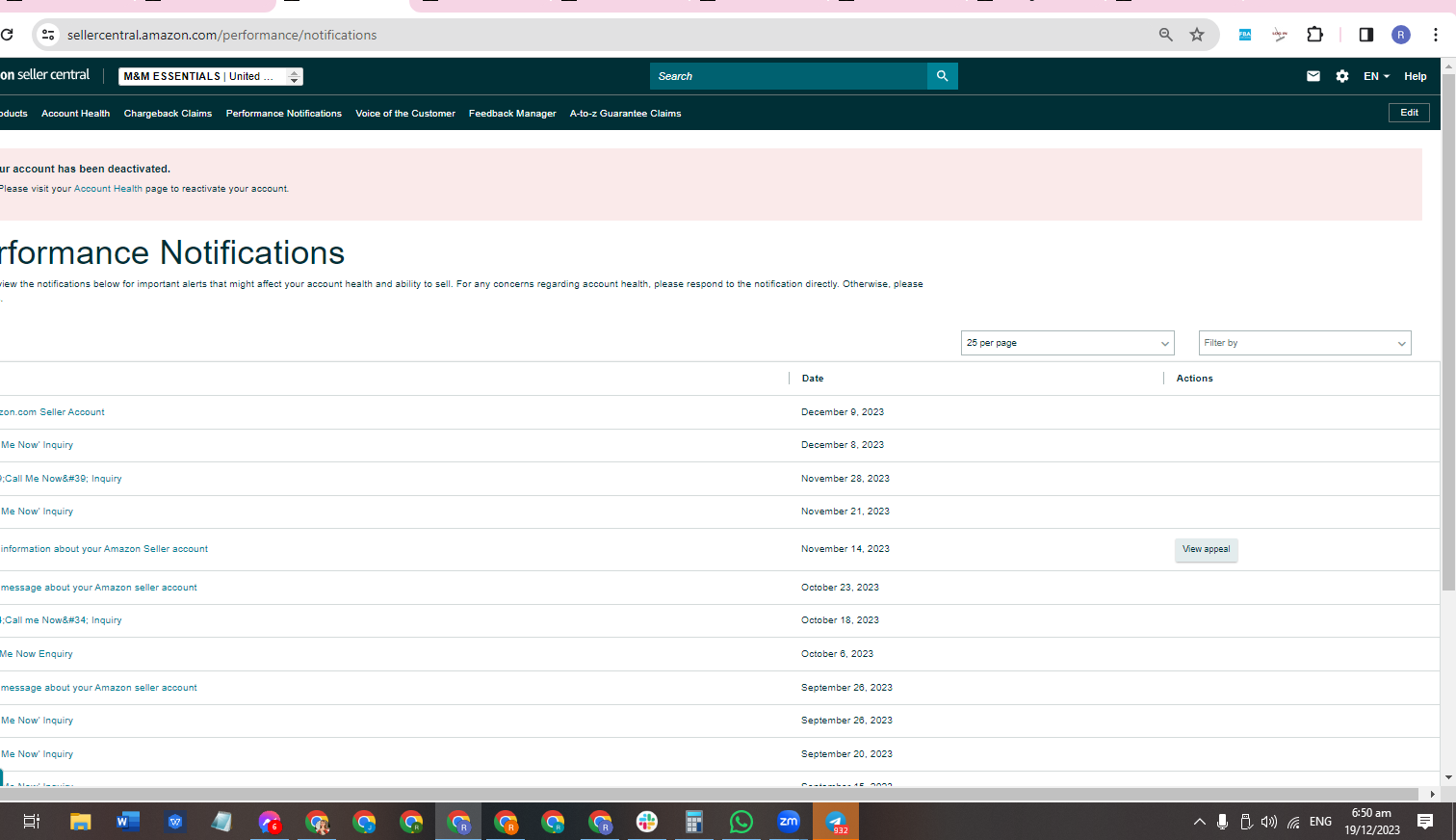Expand the EN language dropdown
The width and height of the screenshot is (1456, 840).
(x=1376, y=76)
